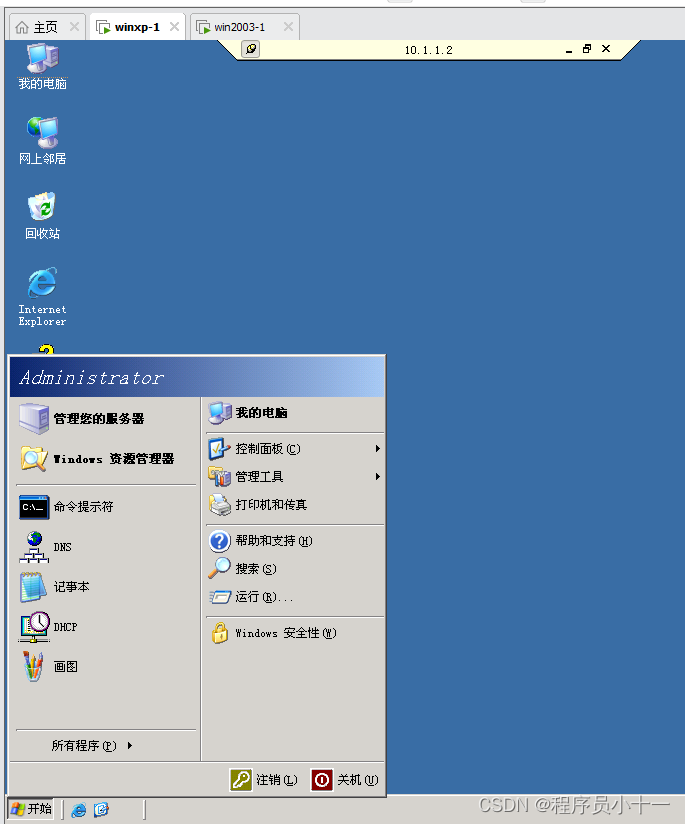Open 记事本 from Start menu
The height and width of the screenshot is (824, 685).
click(x=105, y=587)
